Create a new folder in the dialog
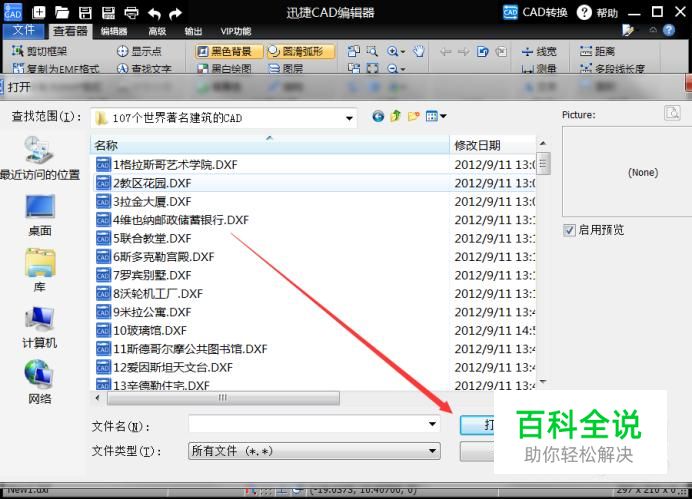The width and height of the screenshot is (692, 499). [413, 116]
